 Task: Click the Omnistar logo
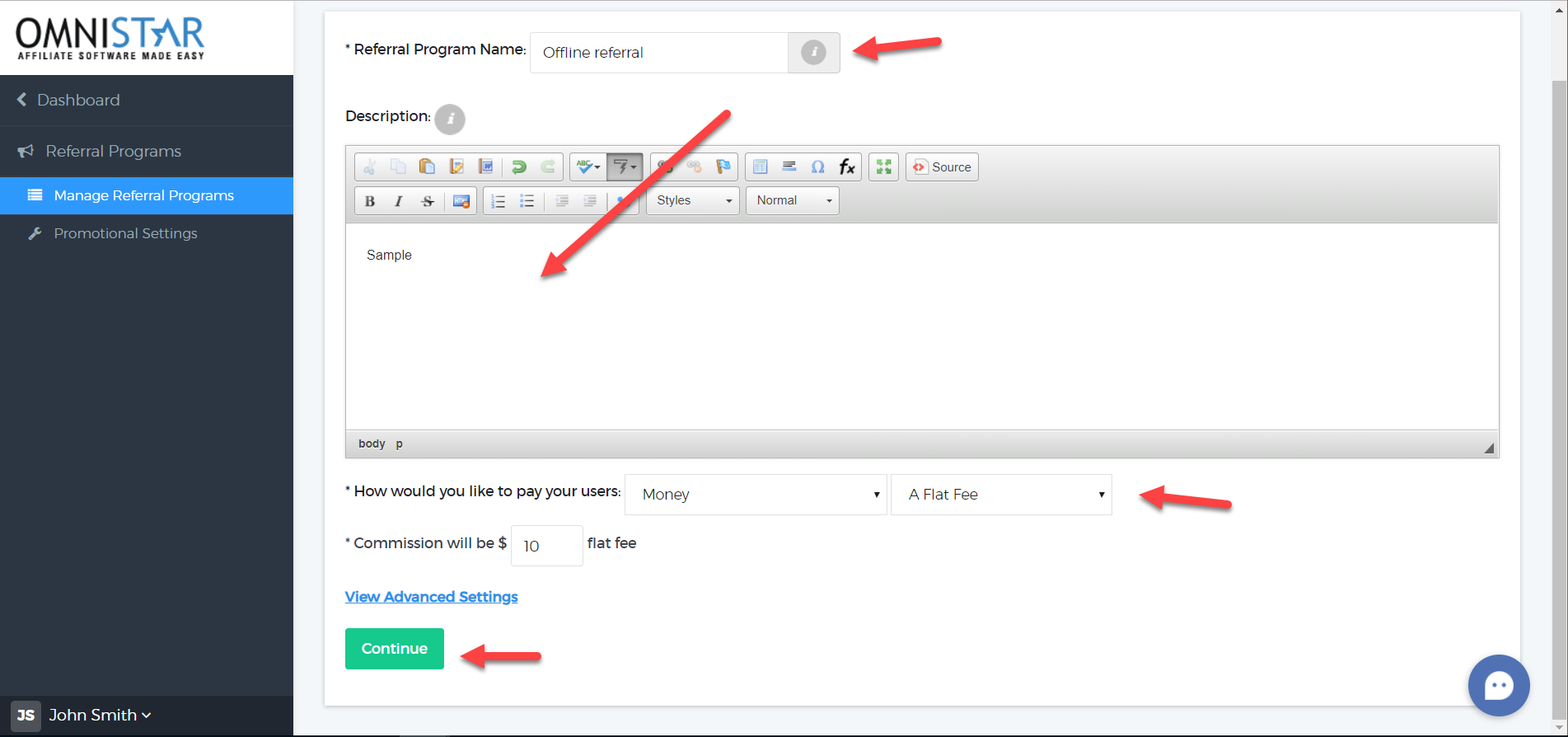[110, 38]
